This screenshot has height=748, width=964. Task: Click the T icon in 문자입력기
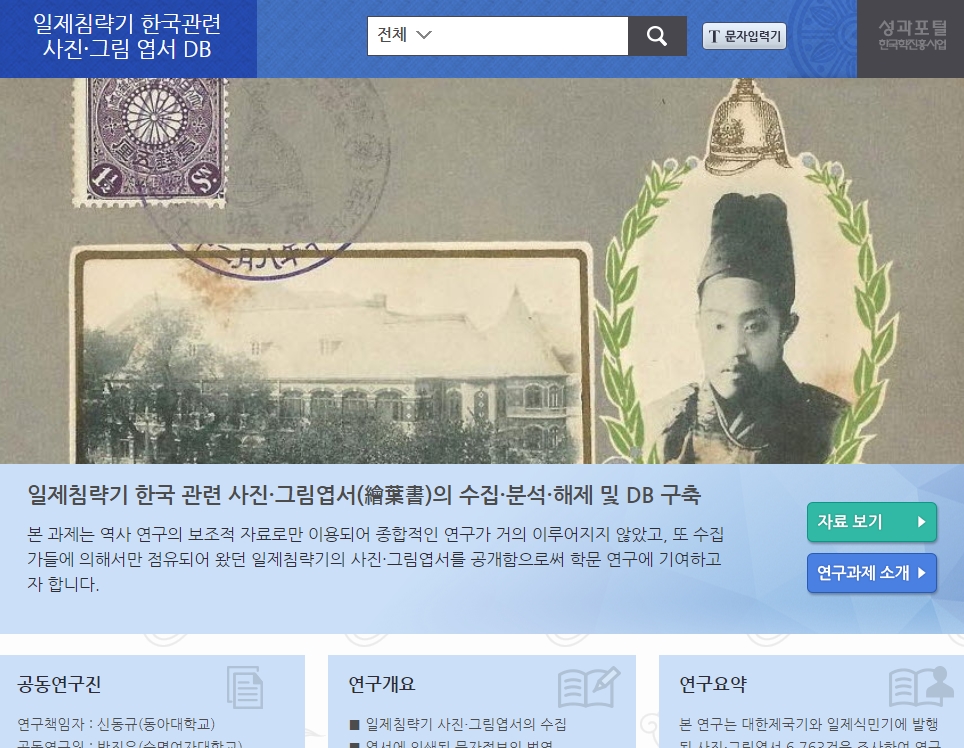714,36
